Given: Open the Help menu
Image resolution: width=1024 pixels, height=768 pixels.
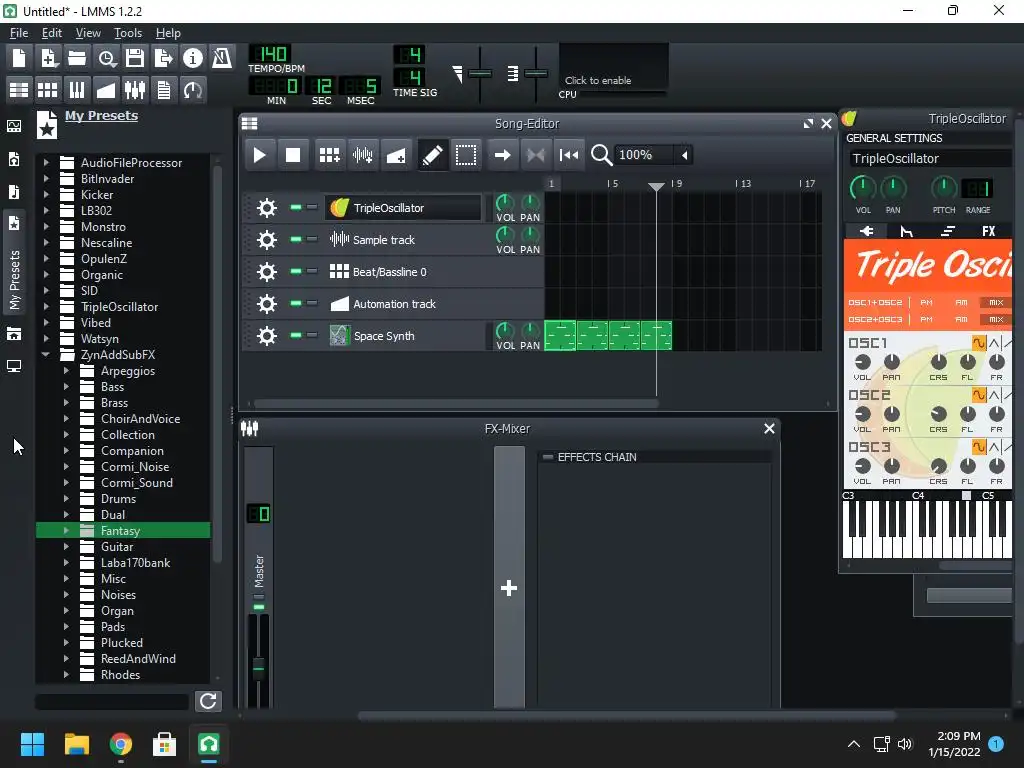Looking at the screenshot, I should coord(168,33).
